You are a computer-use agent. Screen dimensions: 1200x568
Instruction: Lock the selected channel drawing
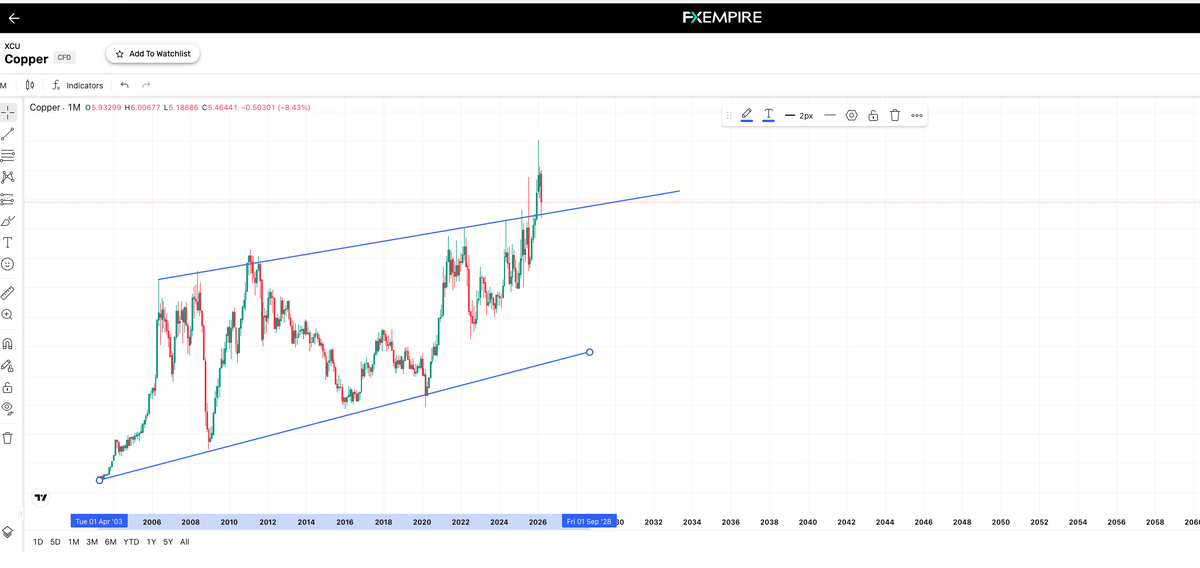pos(873,115)
